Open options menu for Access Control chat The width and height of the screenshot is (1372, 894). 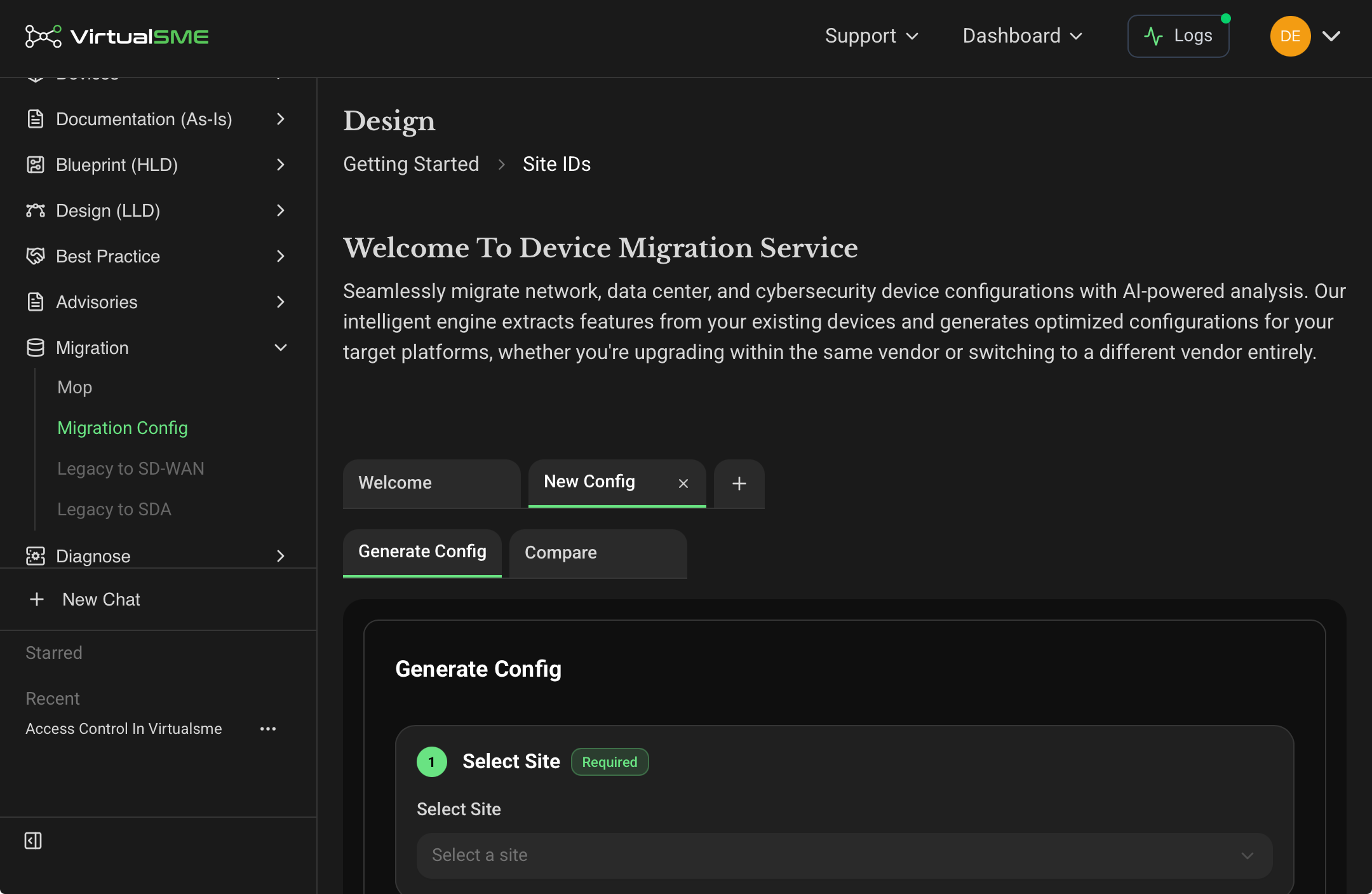(268, 729)
